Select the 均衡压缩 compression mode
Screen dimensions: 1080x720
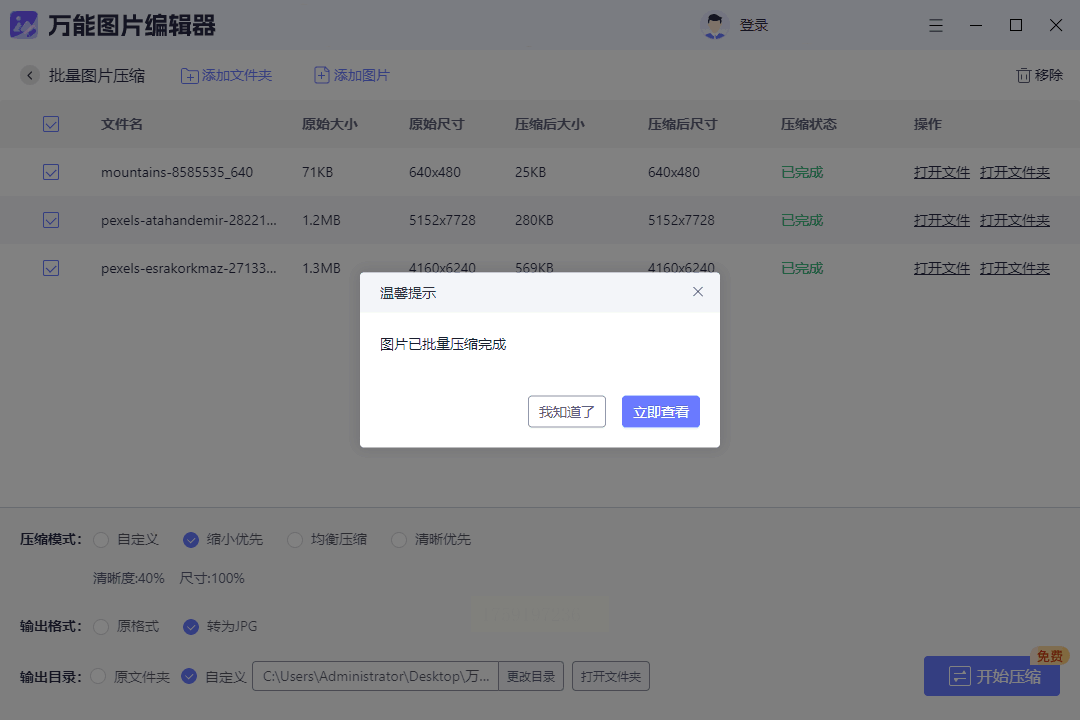(295, 540)
